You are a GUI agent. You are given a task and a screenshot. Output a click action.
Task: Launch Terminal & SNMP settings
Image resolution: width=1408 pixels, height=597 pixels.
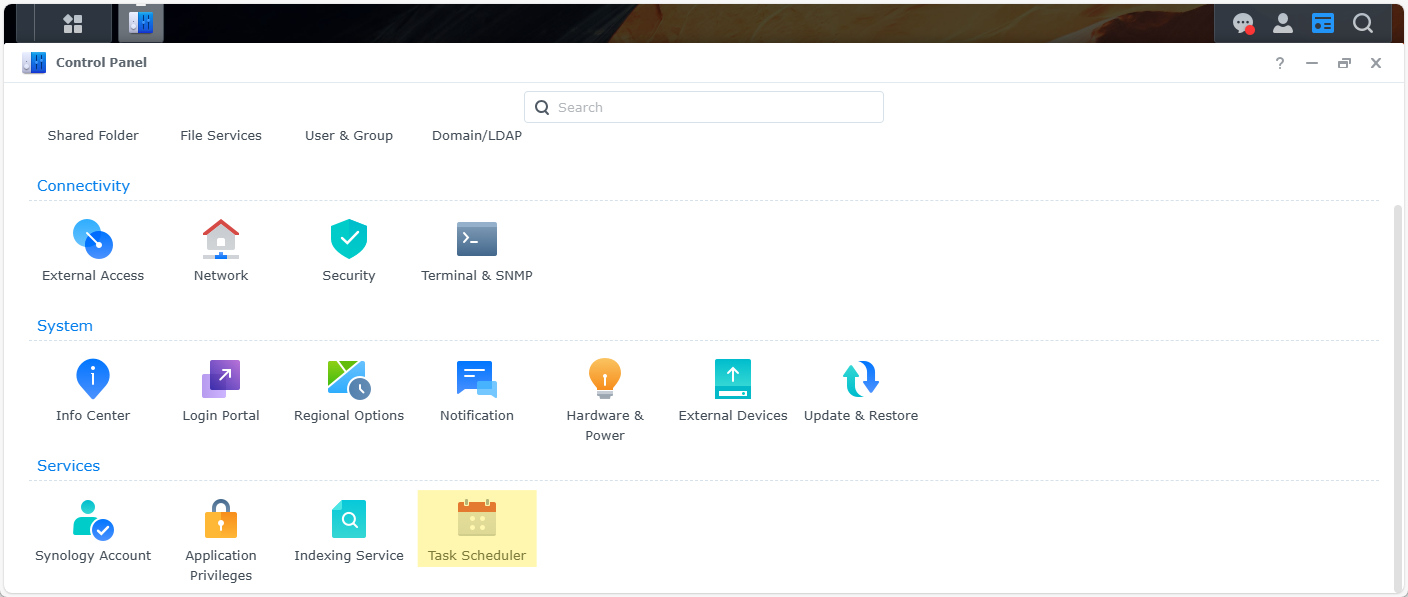click(x=477, y=240)
